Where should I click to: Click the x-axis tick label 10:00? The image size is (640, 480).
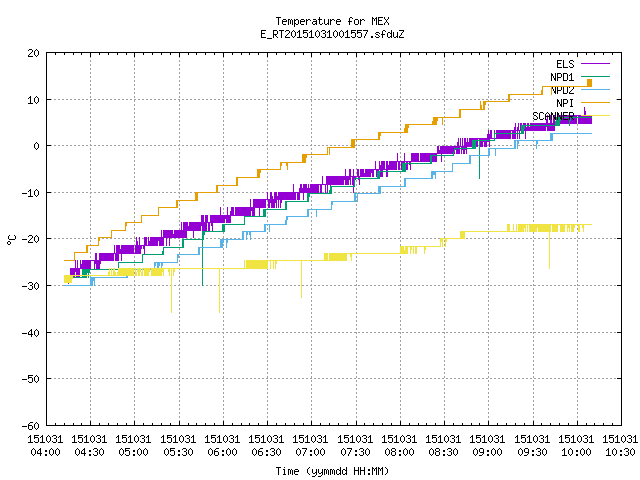click(576, 452)
